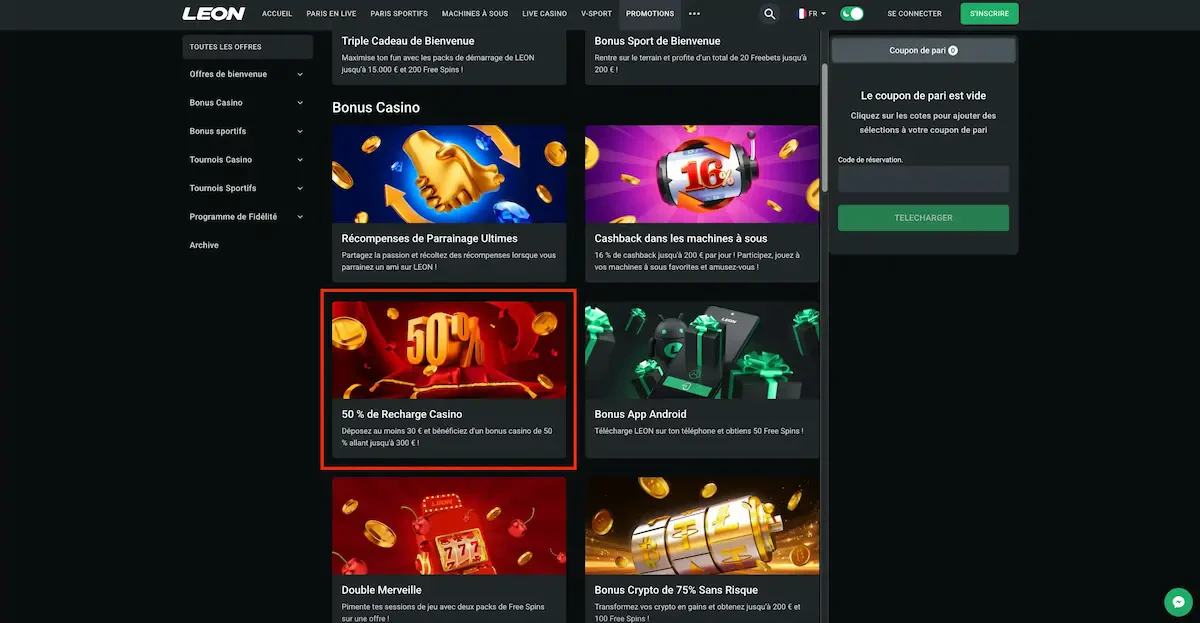Click the three-dots more menu icon
Viewport: 1200px width, 623px height.
click(x=695, y=14)
